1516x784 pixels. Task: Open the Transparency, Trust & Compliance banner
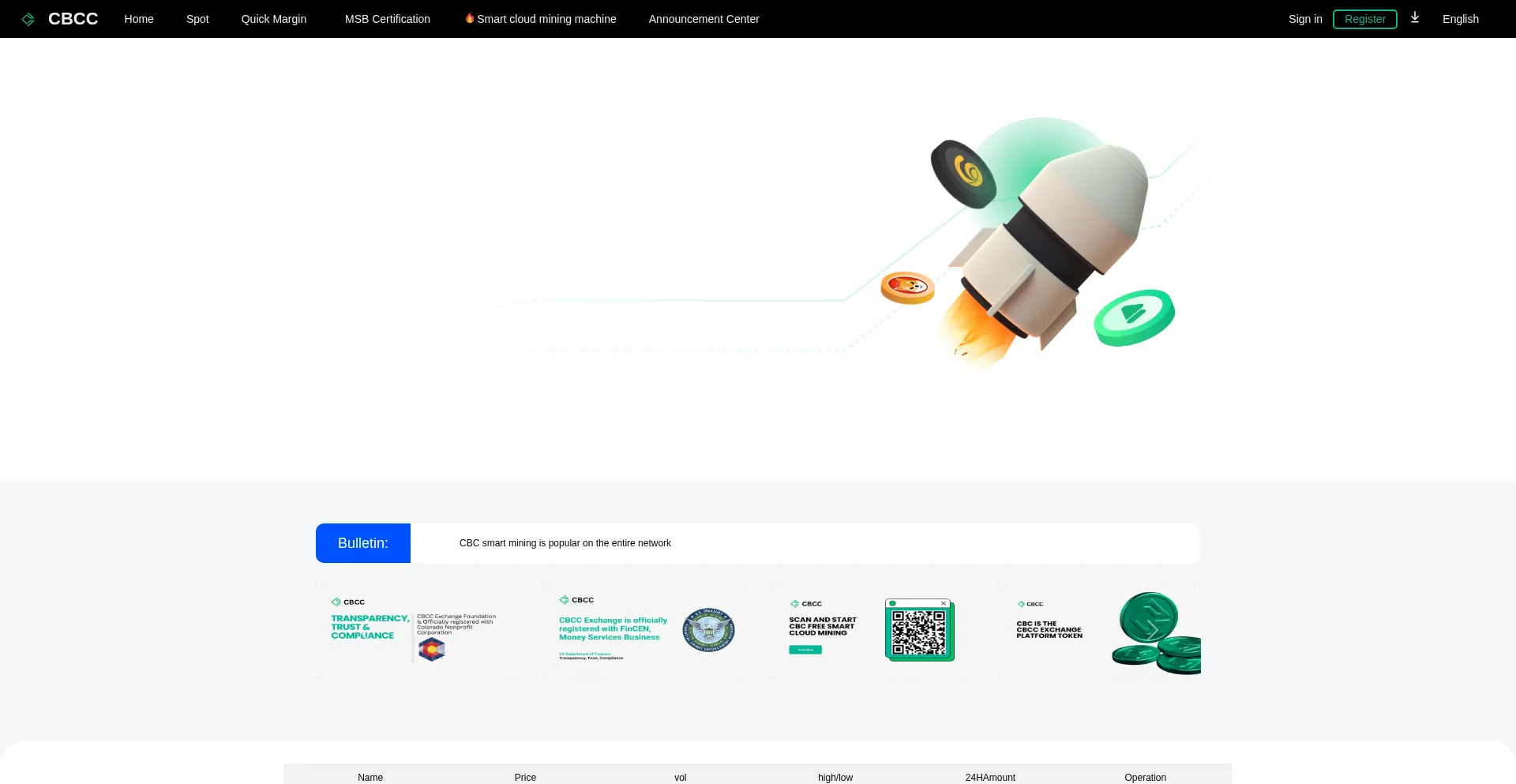[418, 631]
